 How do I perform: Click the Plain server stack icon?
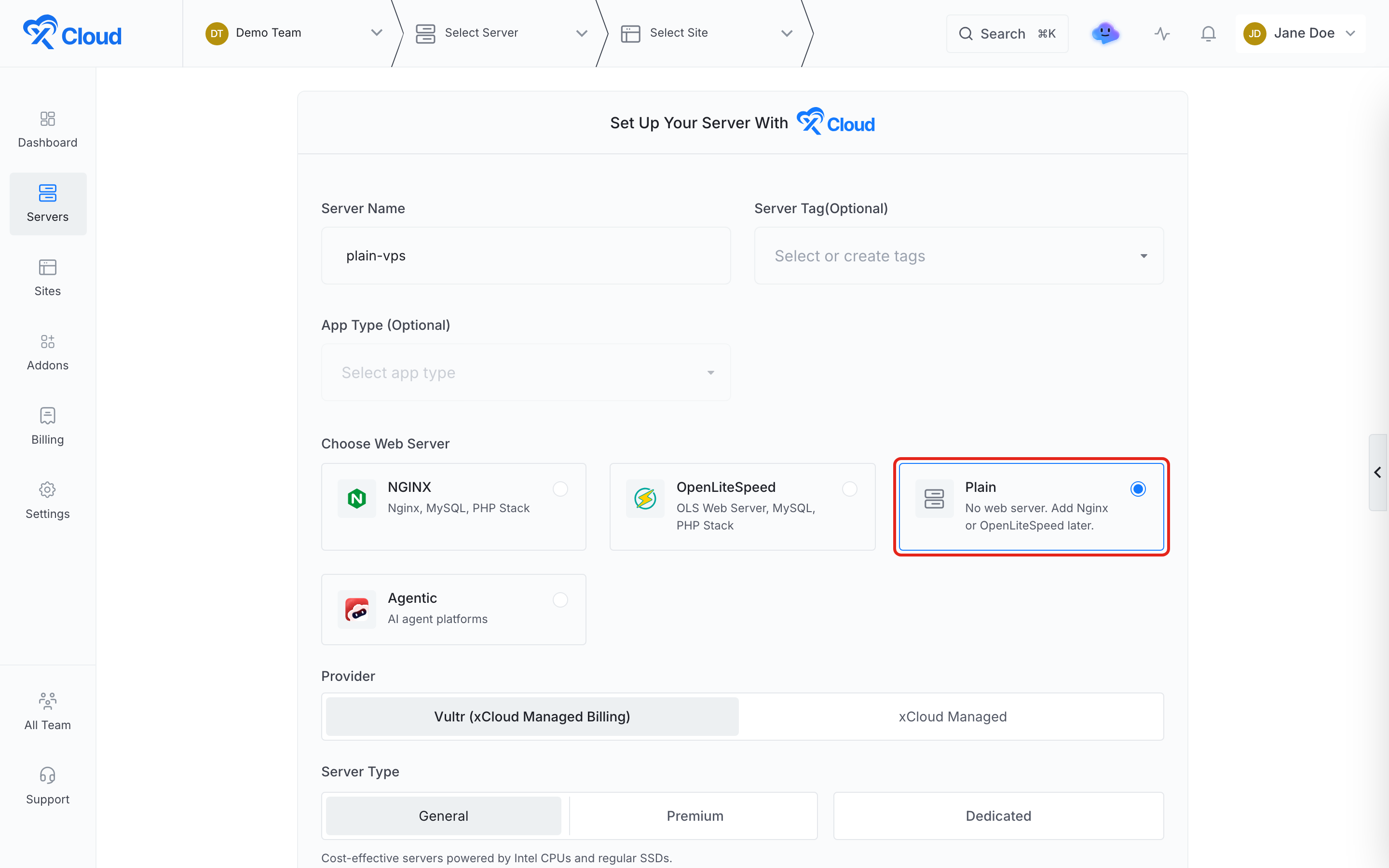click(934, 498)
